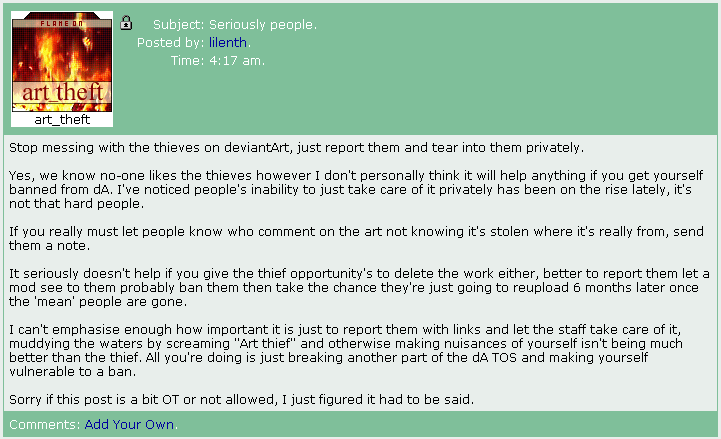The width and height of the screenshot is (721, 439).
Task: Click paragraph starting I can't emphasise enough
Action: tap(346, 350)
